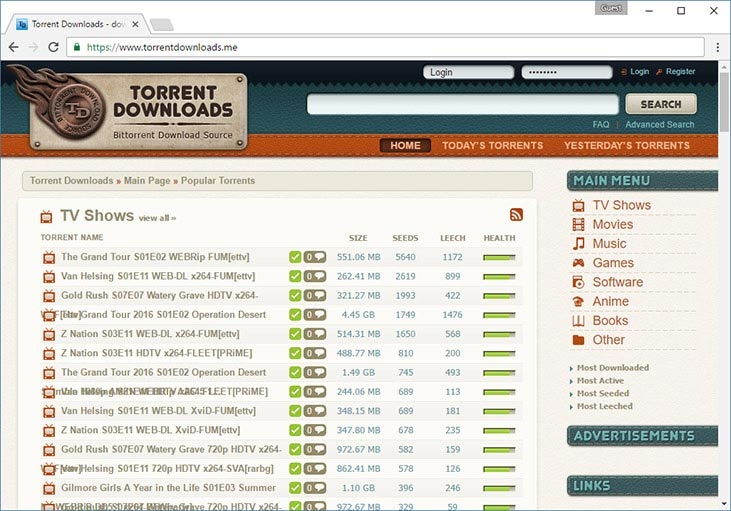This screenshot has width=731, height=511.
Task: Open the FAQ link
Action: tap(600, 124)
